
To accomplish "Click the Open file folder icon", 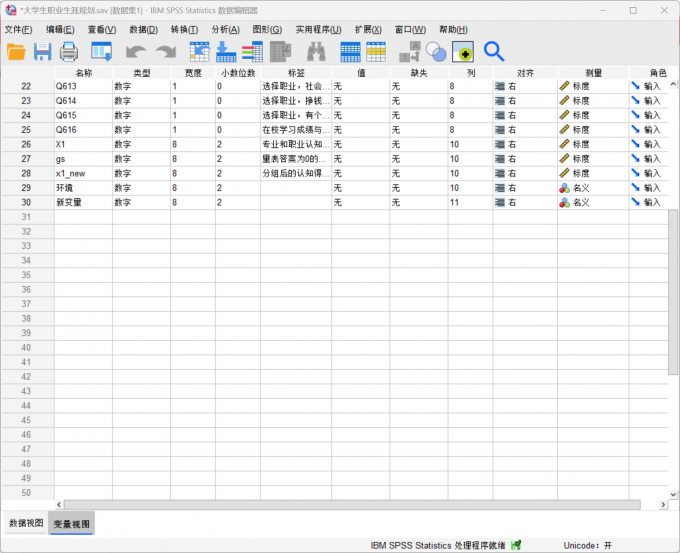I will pyautogui.click(x=17, y=52).
